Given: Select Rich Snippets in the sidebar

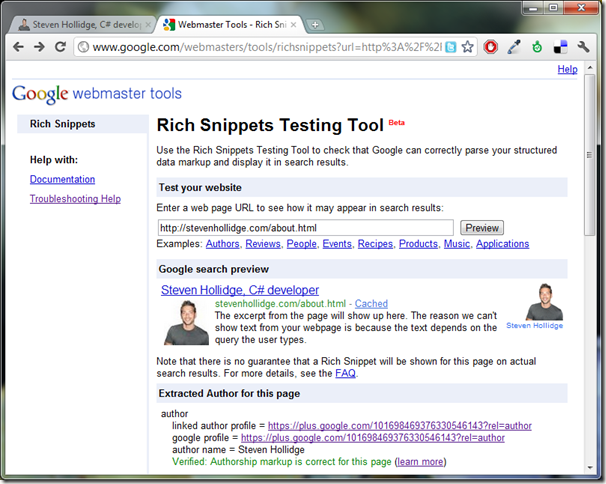Looking at the screenshot, I should point(63,124).
